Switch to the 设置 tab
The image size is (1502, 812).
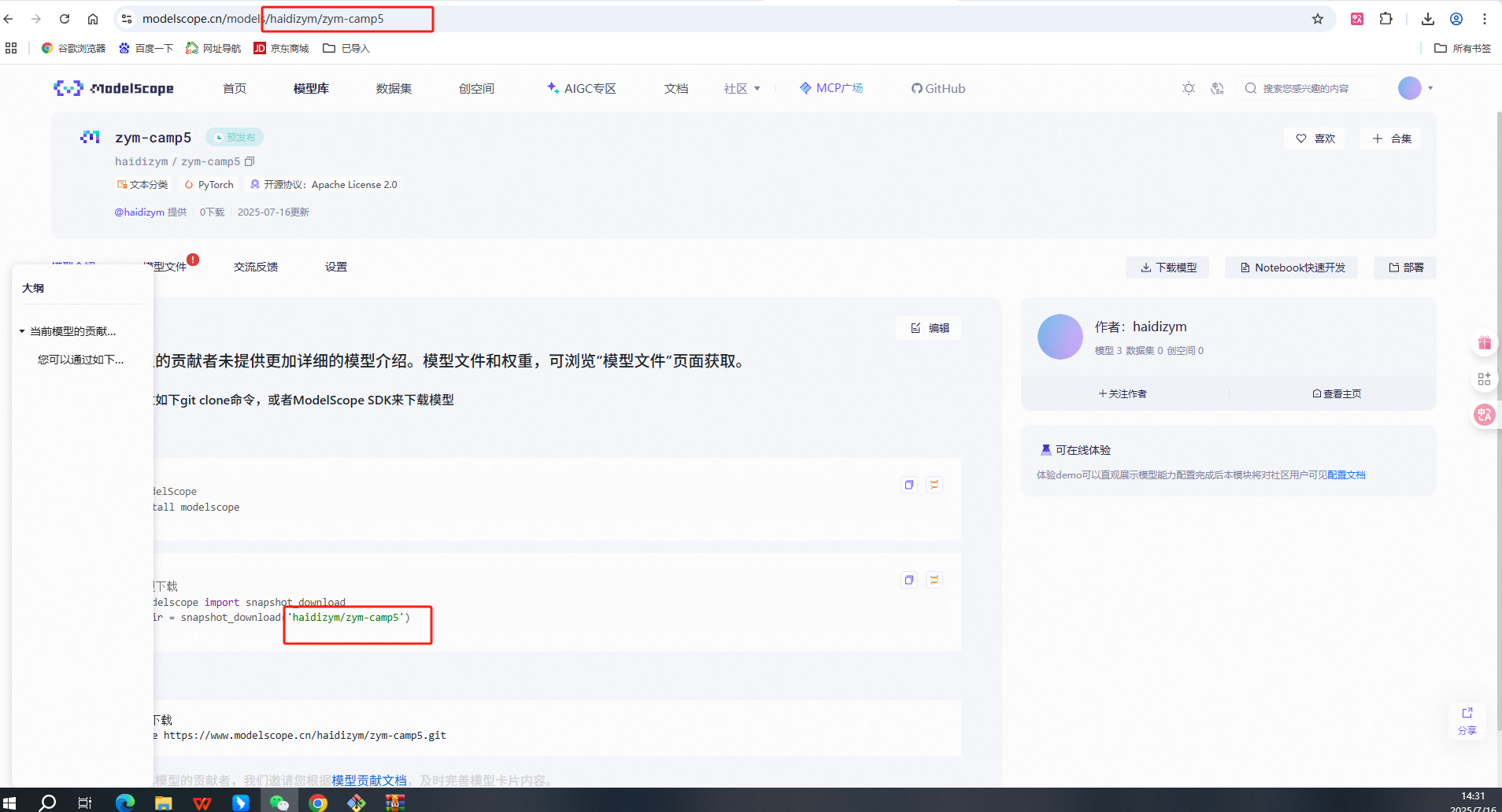(x=336, y=267)
